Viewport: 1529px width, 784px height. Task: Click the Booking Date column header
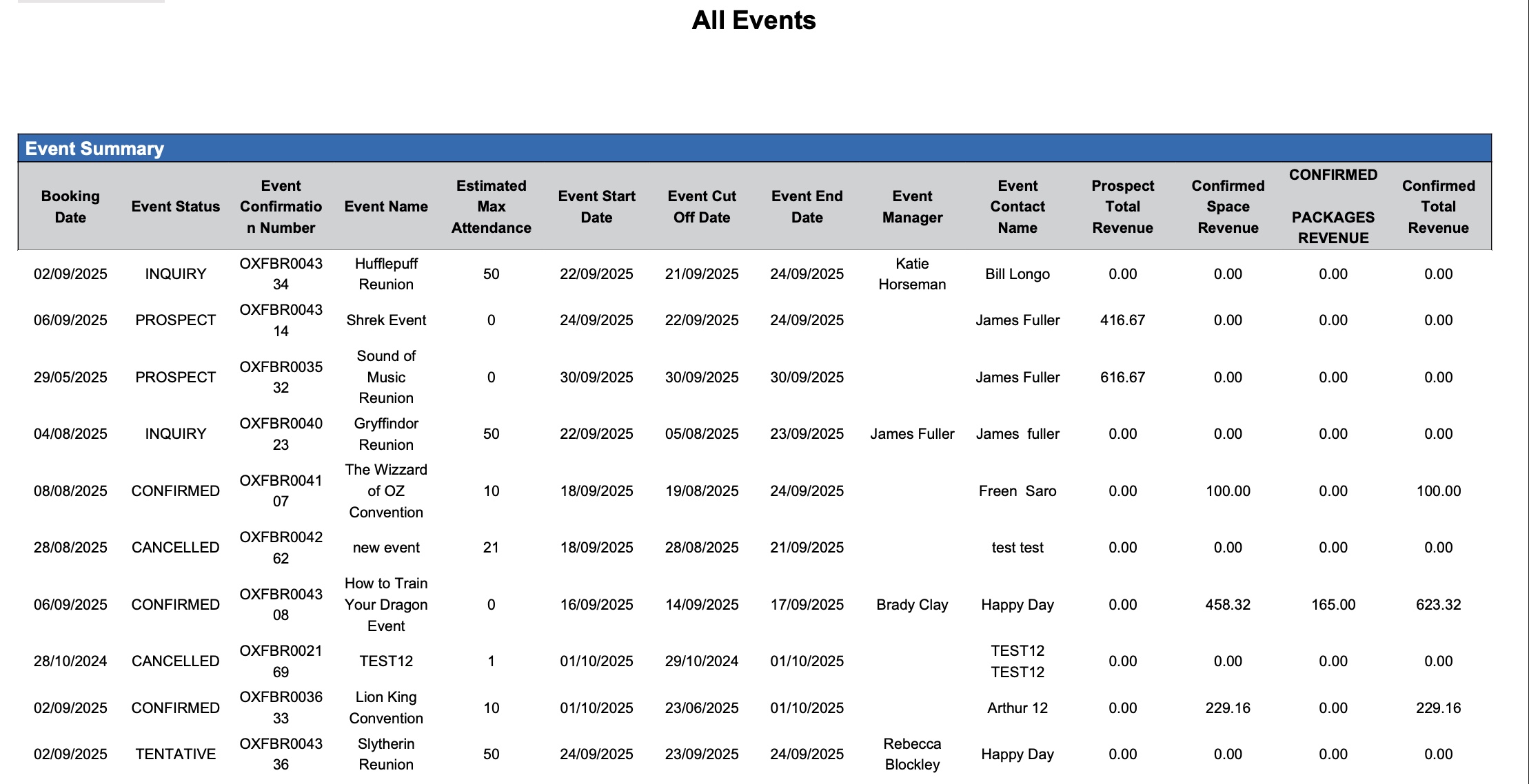pos(70,207)
